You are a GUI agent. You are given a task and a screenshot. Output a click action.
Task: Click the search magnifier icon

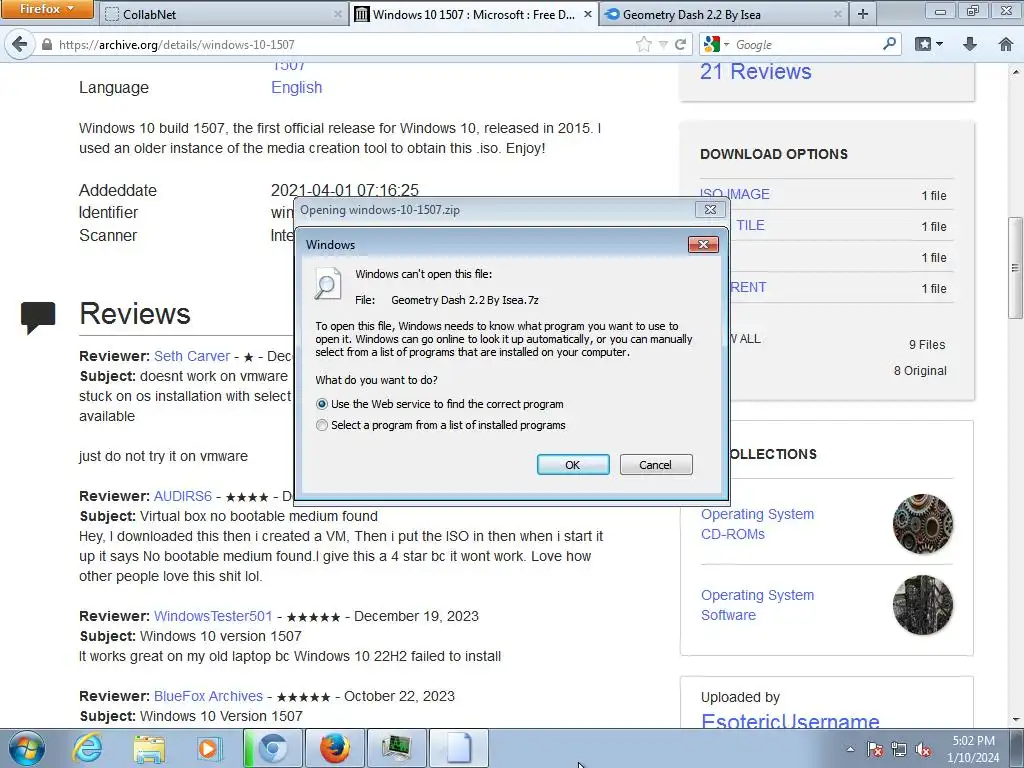click(889, 44)
